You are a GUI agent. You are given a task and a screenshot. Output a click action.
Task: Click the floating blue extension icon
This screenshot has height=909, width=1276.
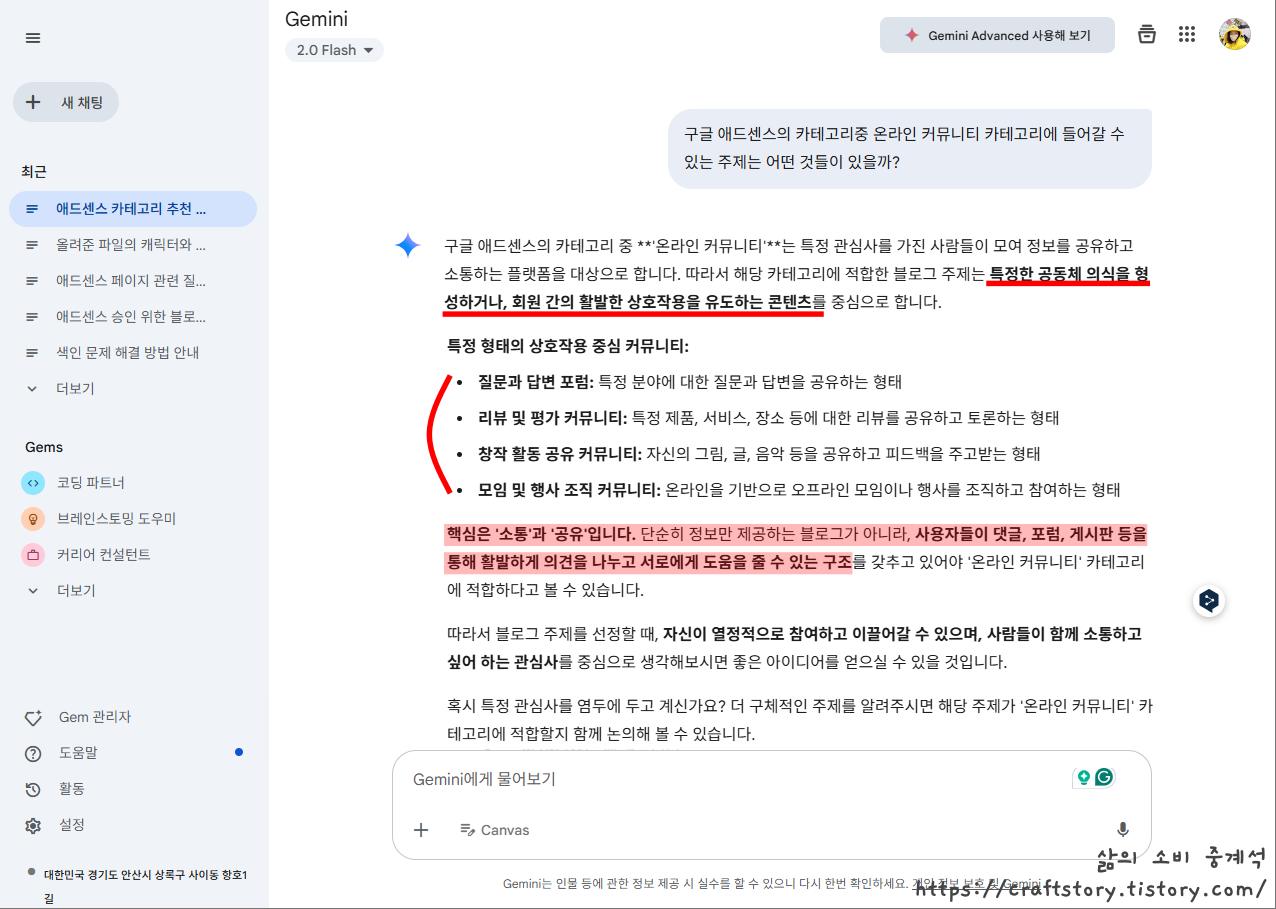coord(1209,601)
